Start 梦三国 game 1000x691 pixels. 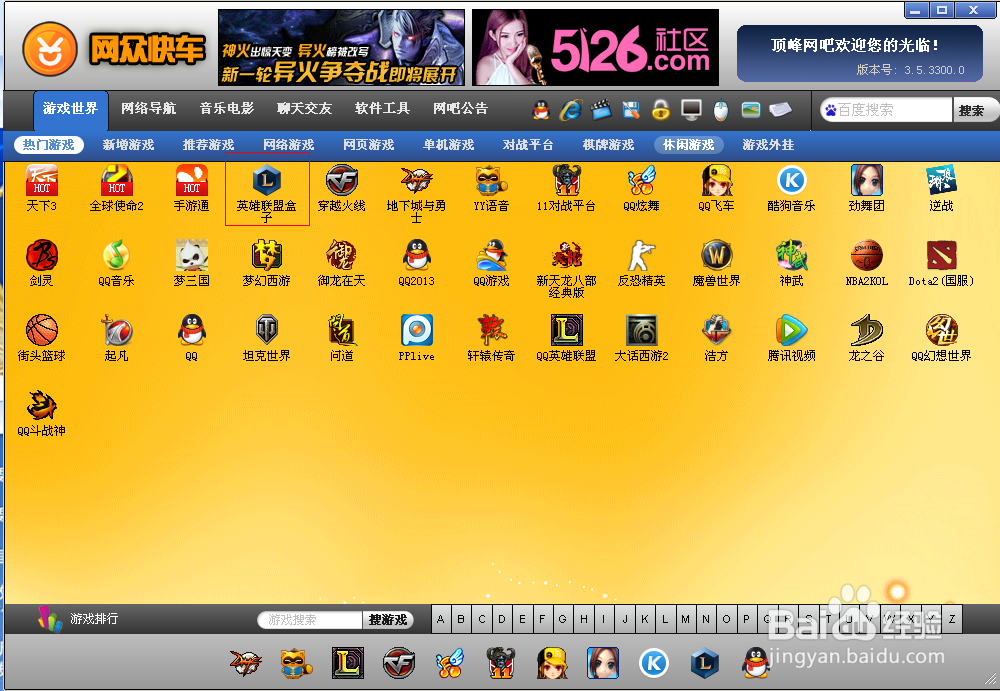coord(191,262)
